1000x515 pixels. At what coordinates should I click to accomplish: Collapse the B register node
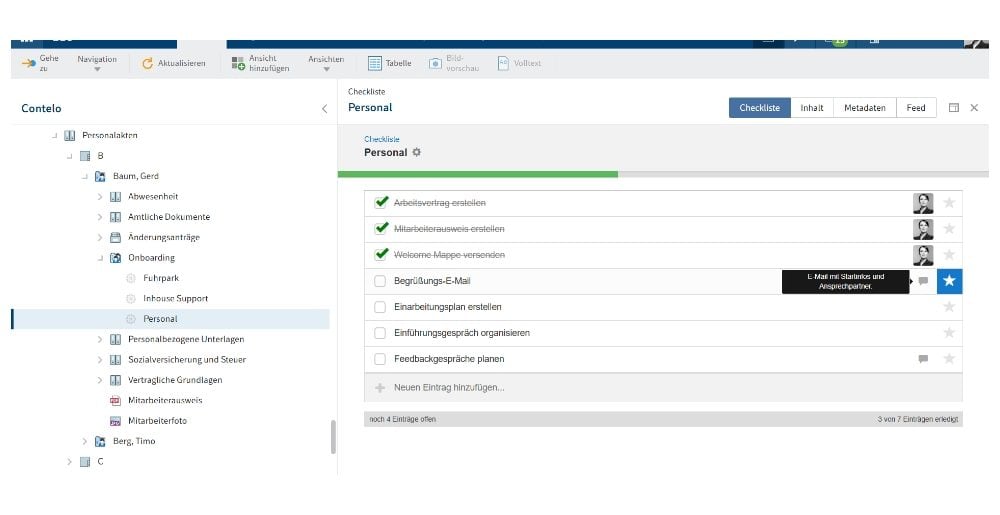[x=70, y=156]
